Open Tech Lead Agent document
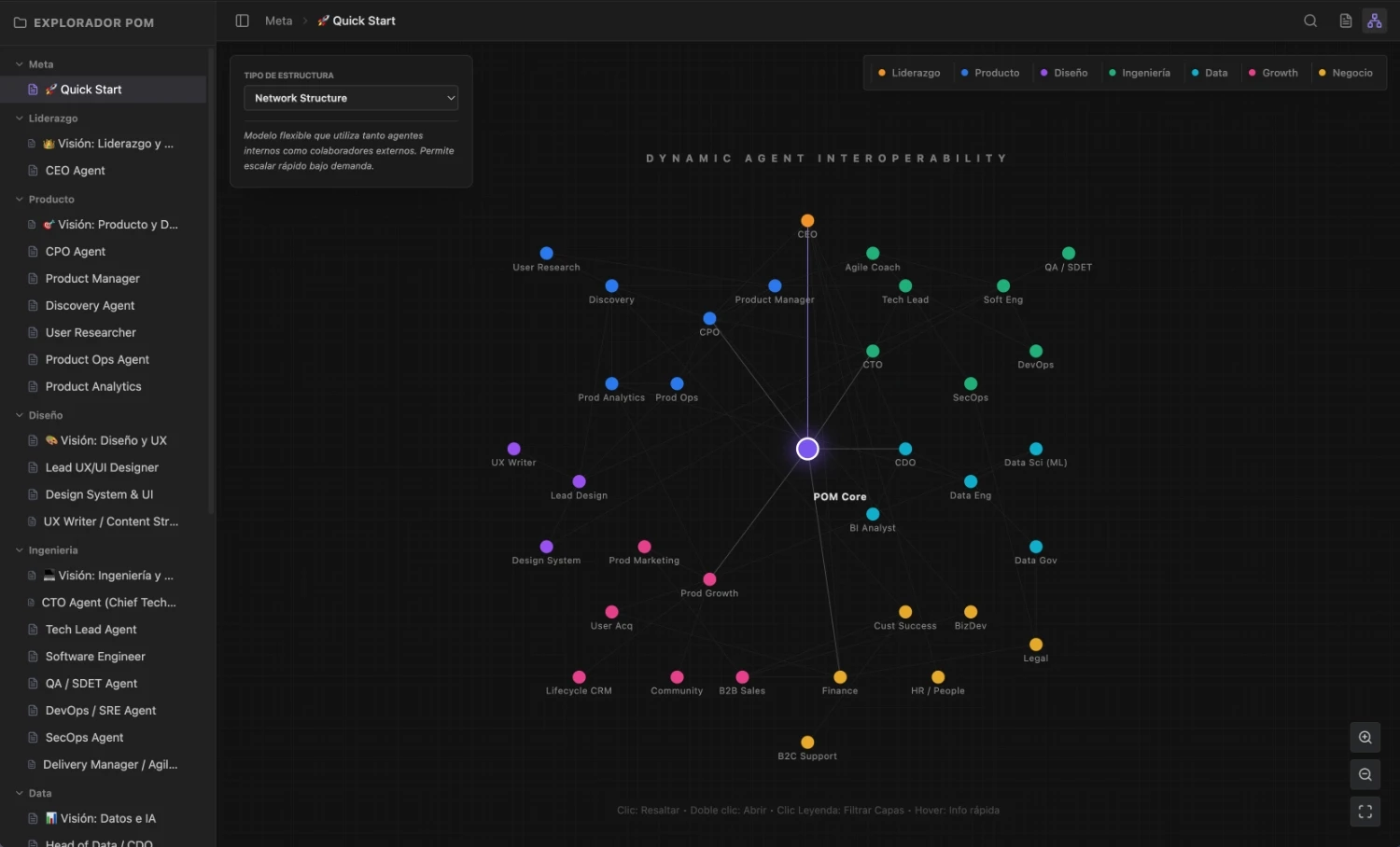 (103, 630)
